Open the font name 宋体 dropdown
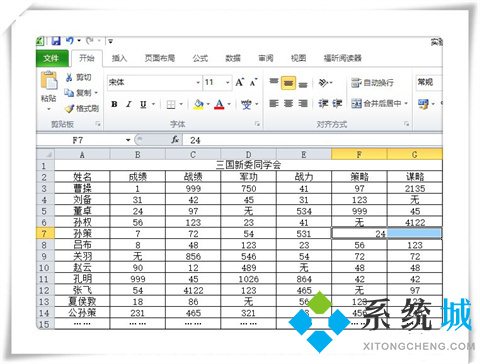This screenshot has height=364, width=480. 198,82
